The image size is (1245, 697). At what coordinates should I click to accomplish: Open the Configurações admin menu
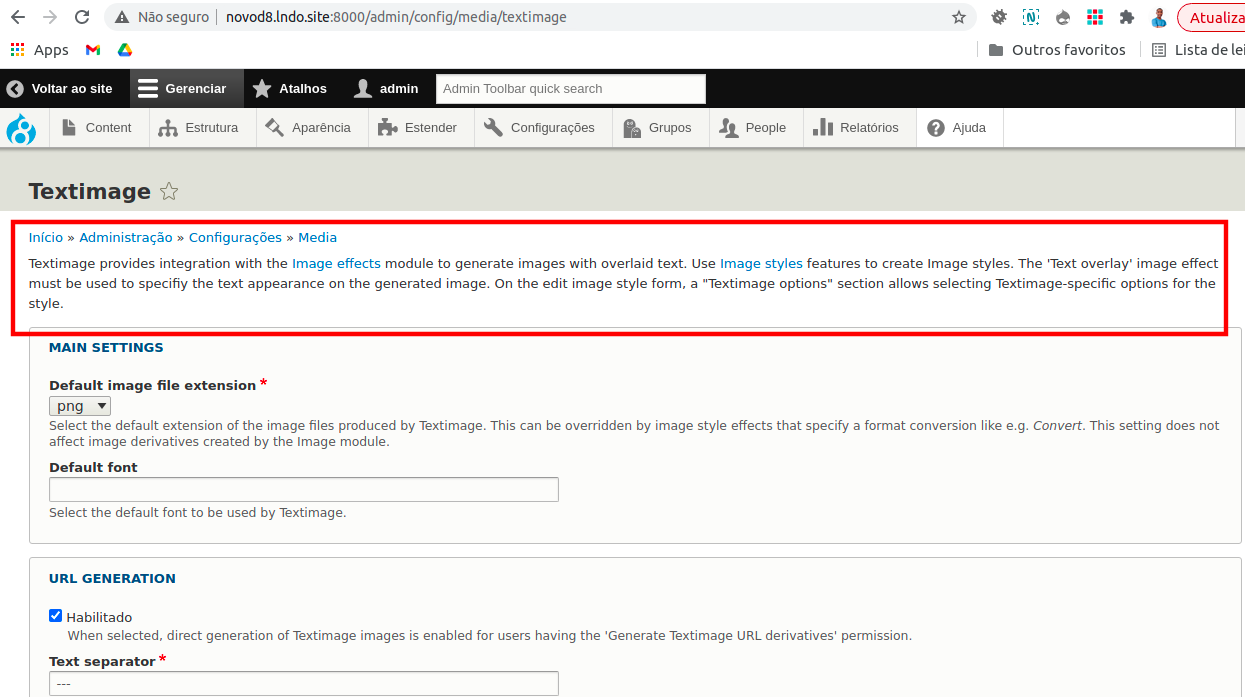click(x=539, y=128)
